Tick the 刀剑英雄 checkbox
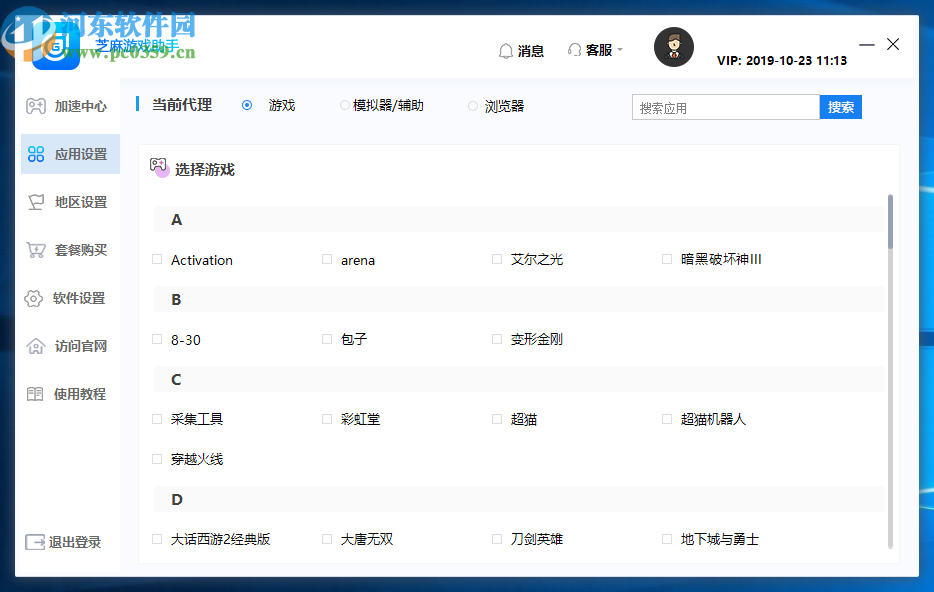This screenshot has width=934, height=592. 497,538
